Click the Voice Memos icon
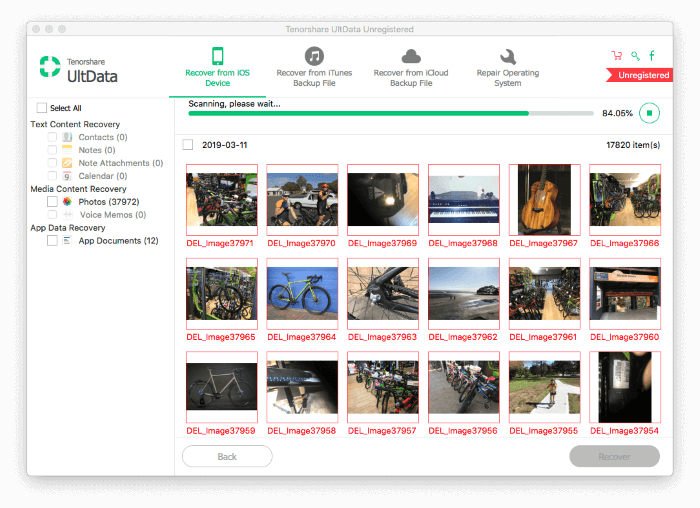The width and height of the screenshot is (700, 508). tap(67, 215)
